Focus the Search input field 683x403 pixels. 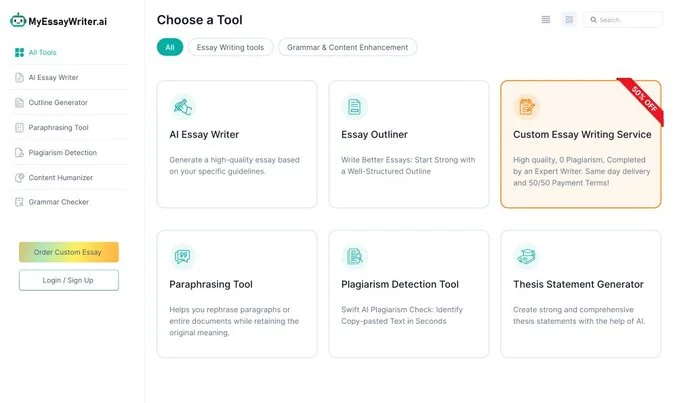point(623,20)
